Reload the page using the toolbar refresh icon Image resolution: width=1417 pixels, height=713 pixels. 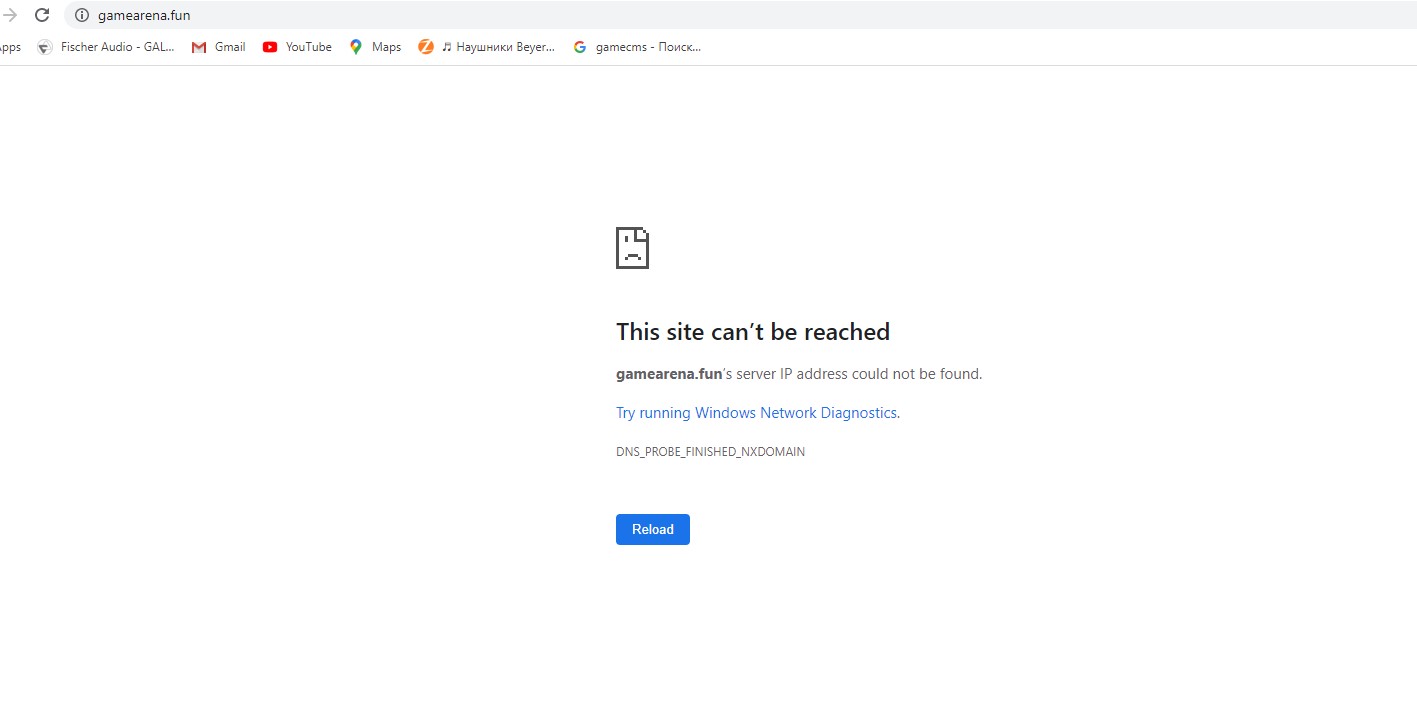click(42, 15)
